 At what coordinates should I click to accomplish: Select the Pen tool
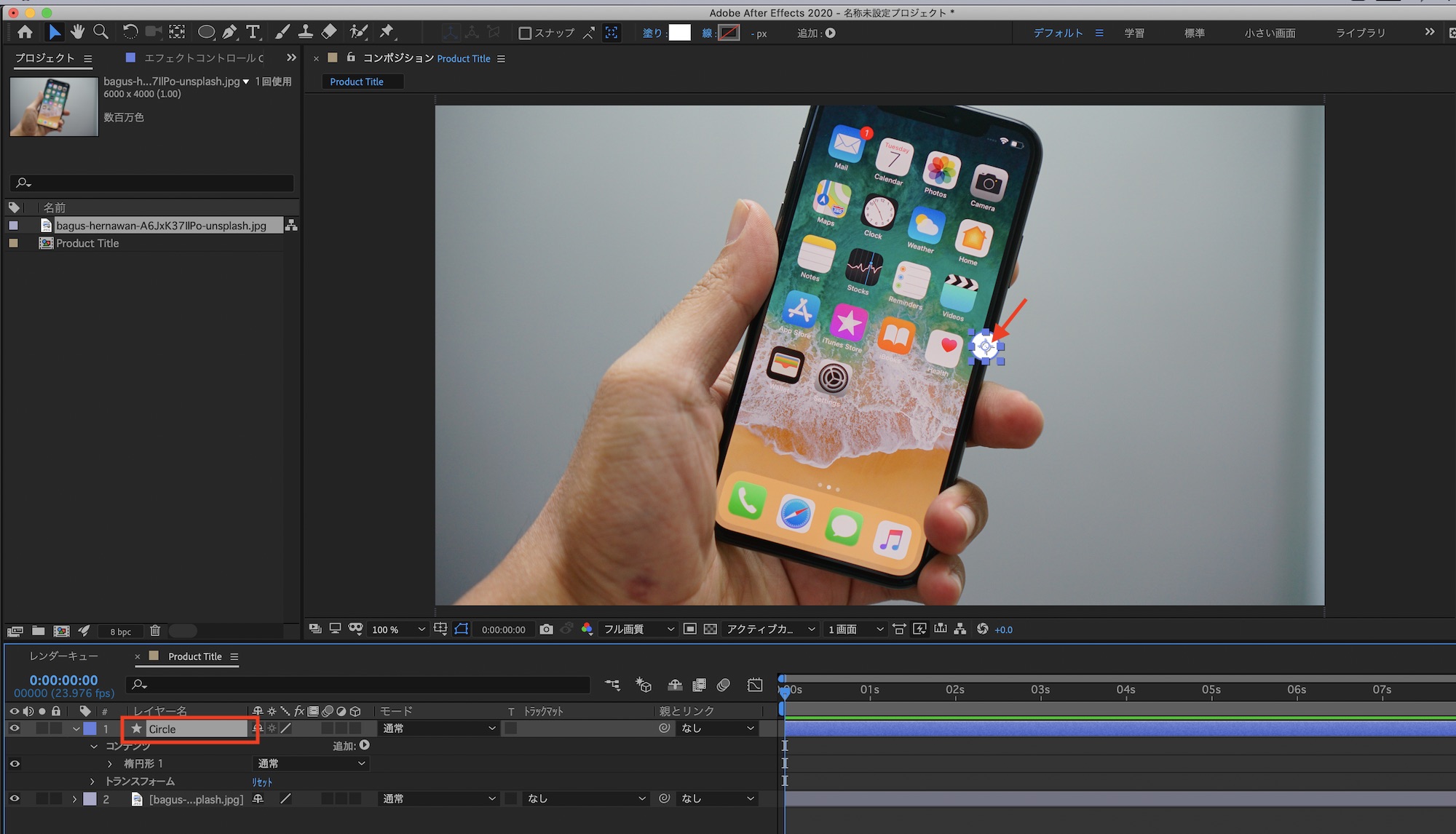coord(230,32)
